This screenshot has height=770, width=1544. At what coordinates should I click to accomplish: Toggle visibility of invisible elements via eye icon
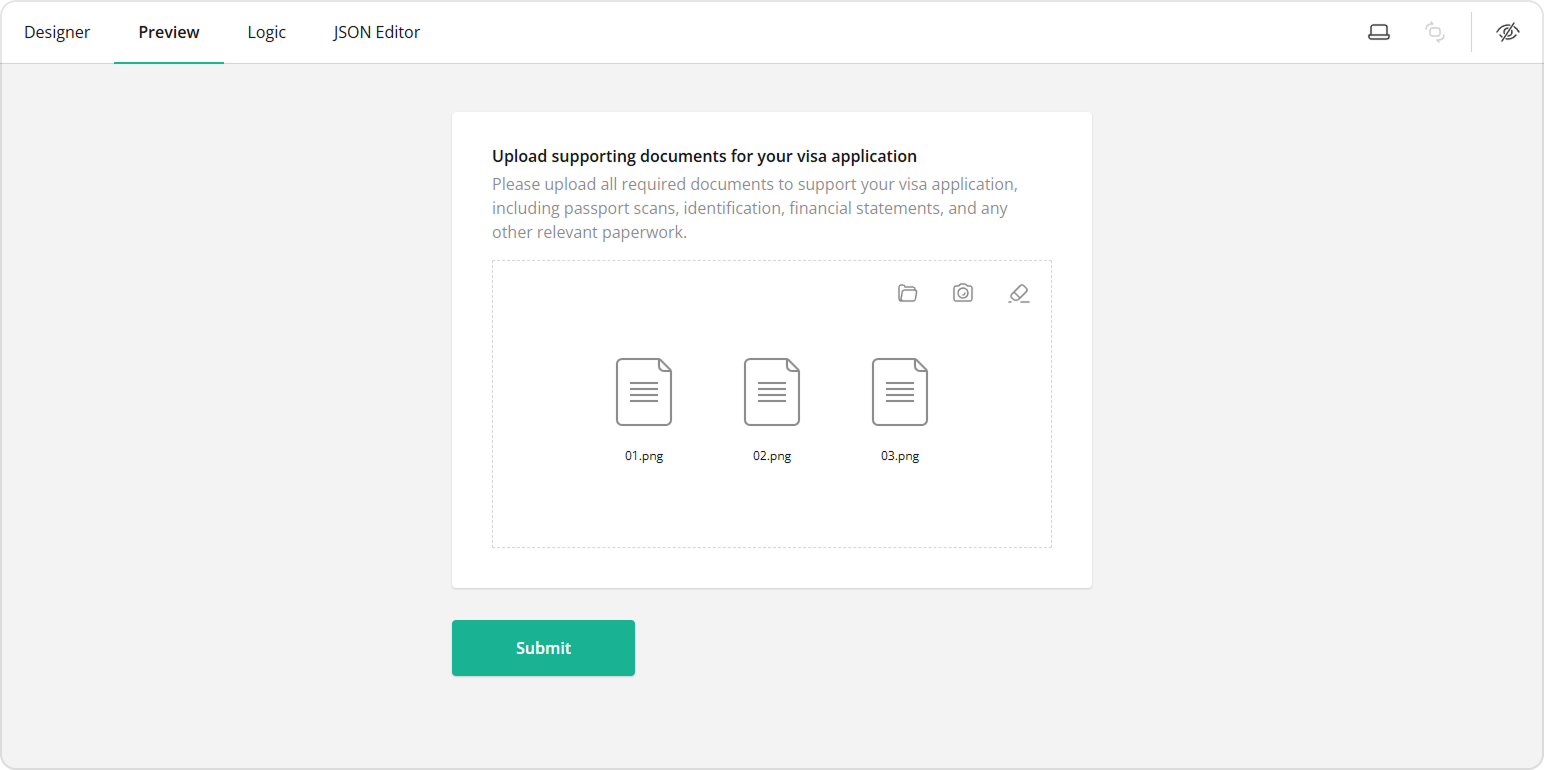click(x=1508, y=31)
